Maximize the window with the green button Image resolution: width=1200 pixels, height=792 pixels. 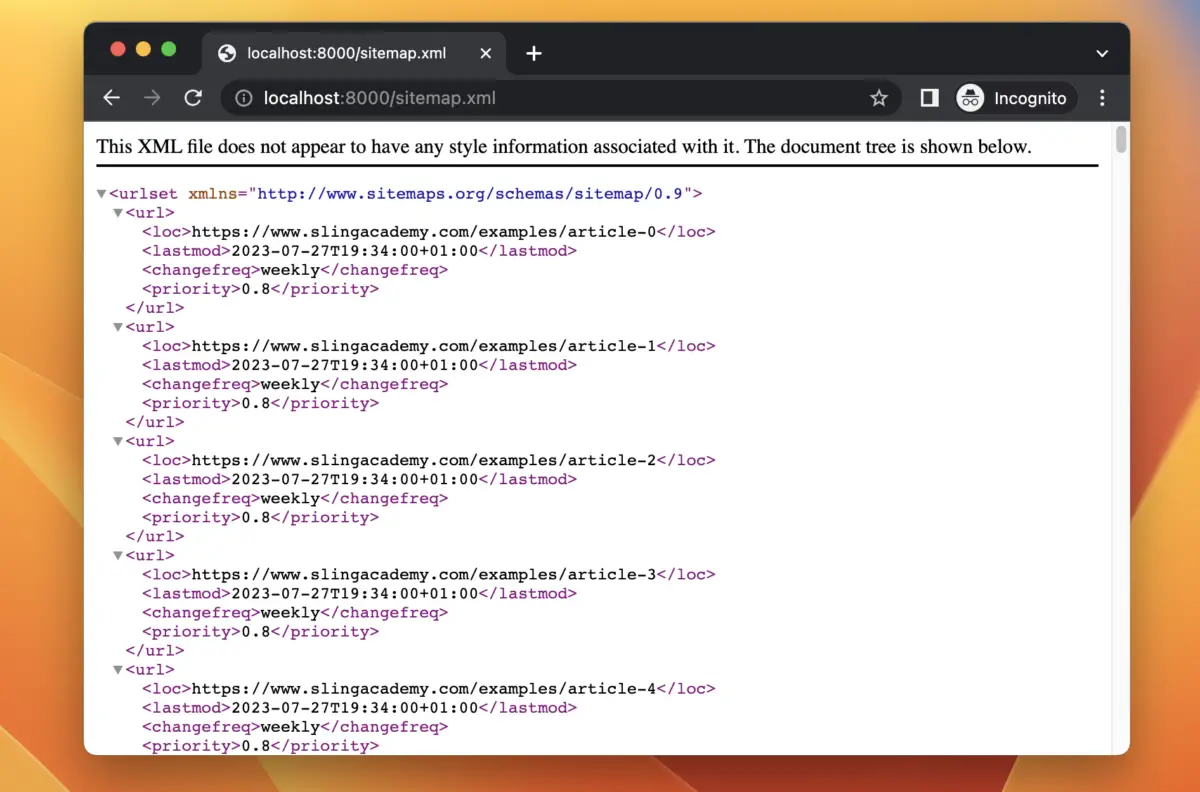tap(169, 50)
